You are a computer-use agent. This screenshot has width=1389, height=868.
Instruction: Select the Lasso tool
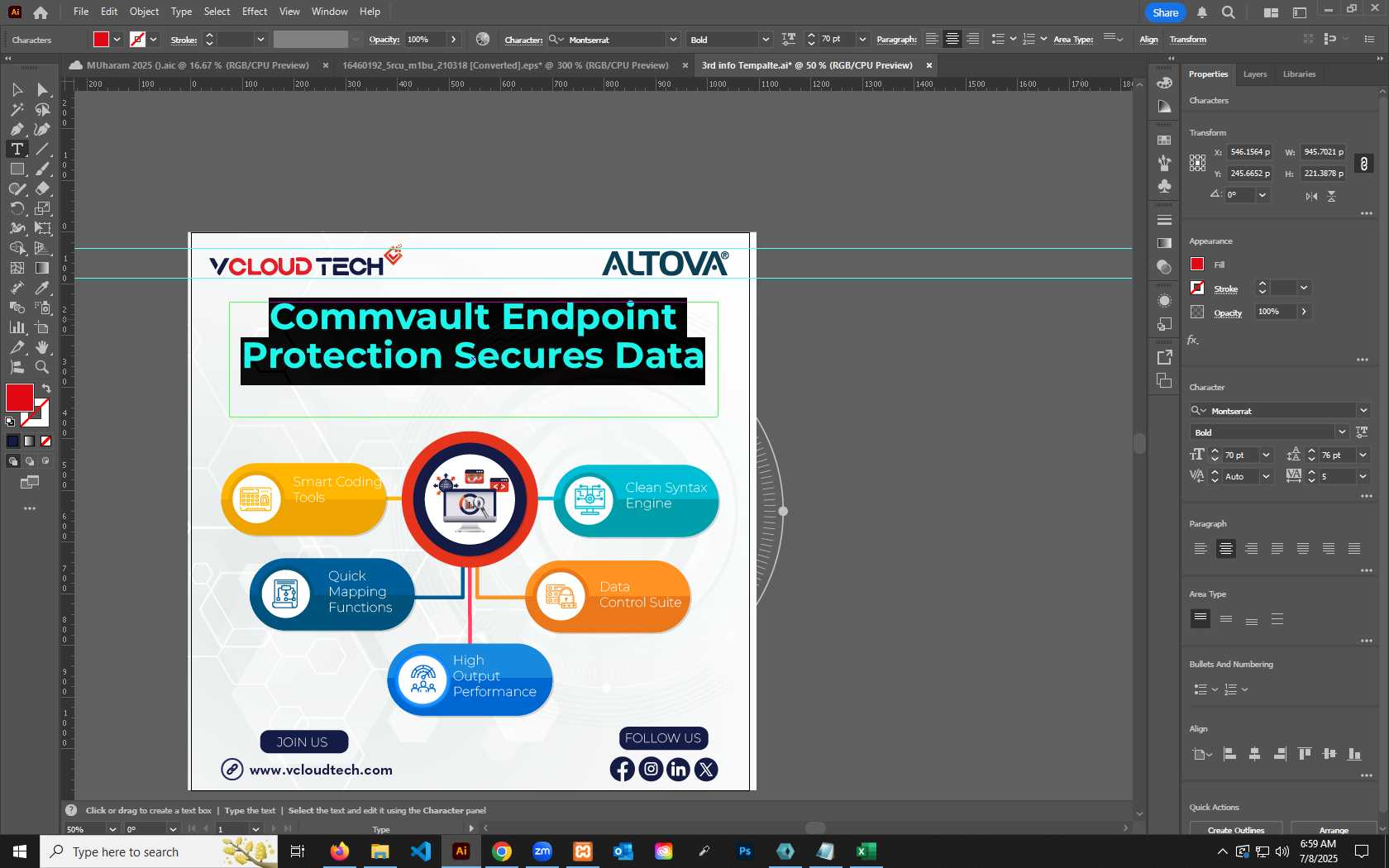[x=43, y=109]
